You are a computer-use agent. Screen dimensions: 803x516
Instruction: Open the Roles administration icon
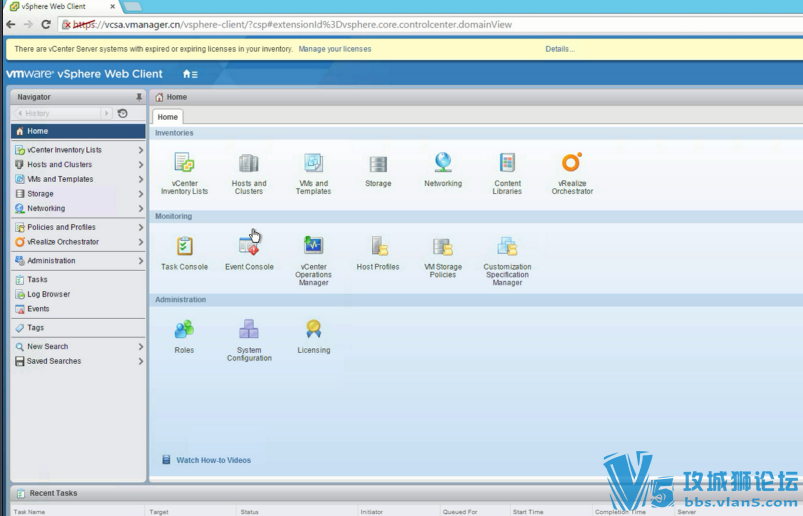click(184, 330)
